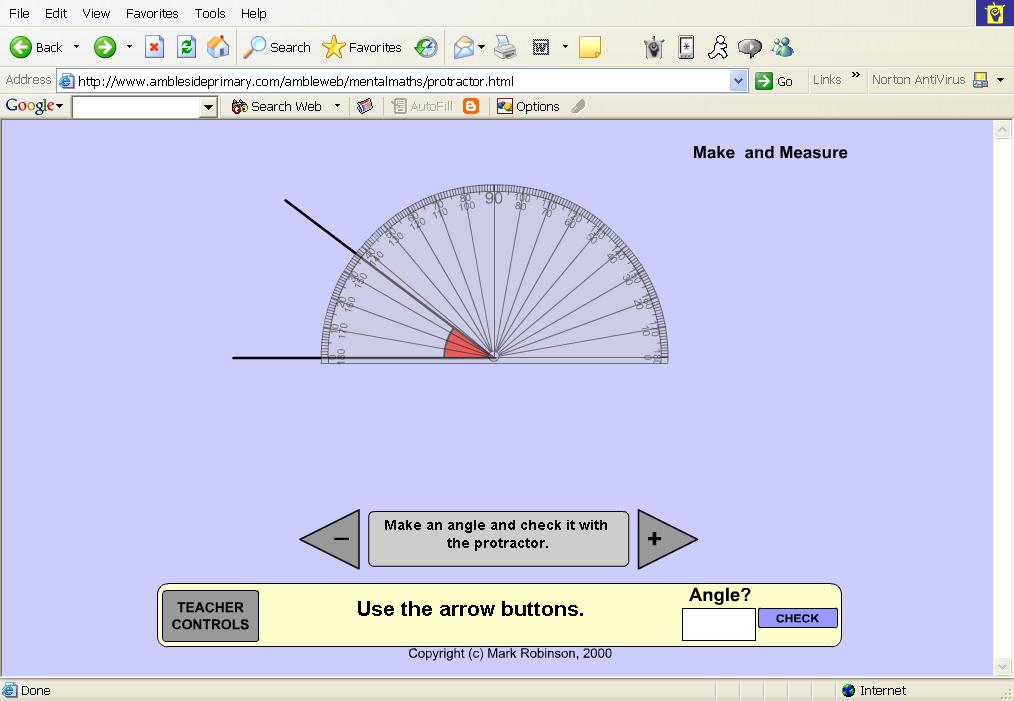Click the mobile device toolbar icon
1014x701 pixels.
686,47
